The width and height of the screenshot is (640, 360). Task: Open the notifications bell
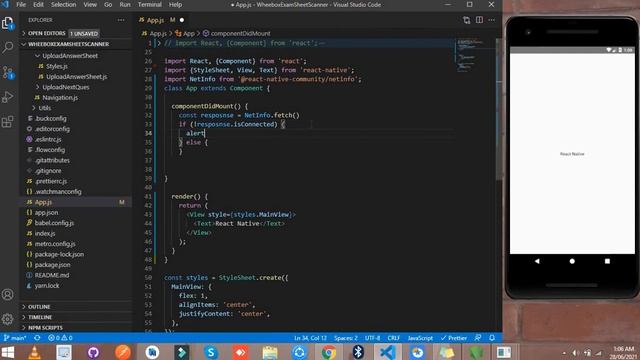[492, 338]
